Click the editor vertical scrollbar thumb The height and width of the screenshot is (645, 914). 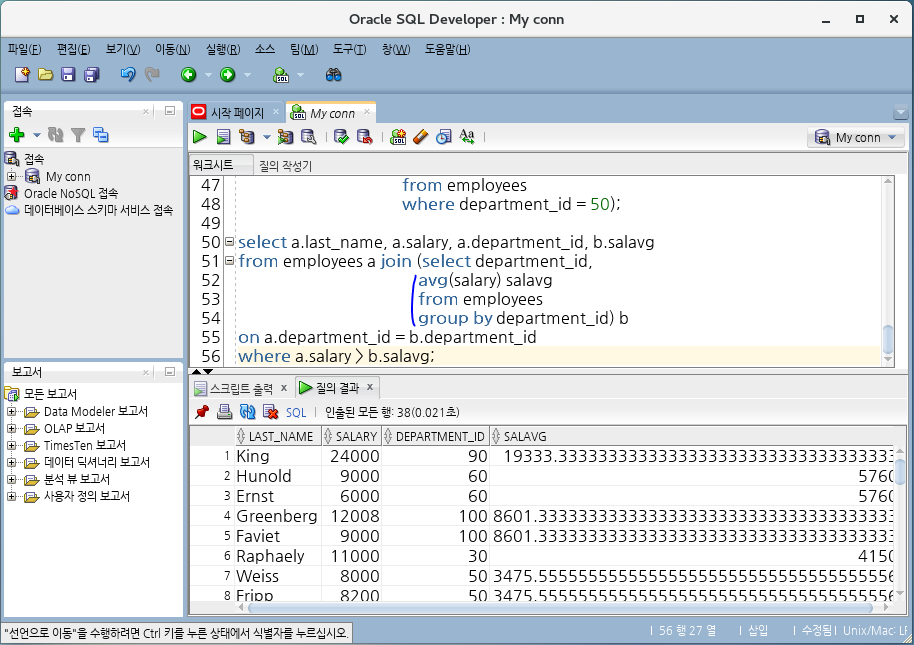888,339
